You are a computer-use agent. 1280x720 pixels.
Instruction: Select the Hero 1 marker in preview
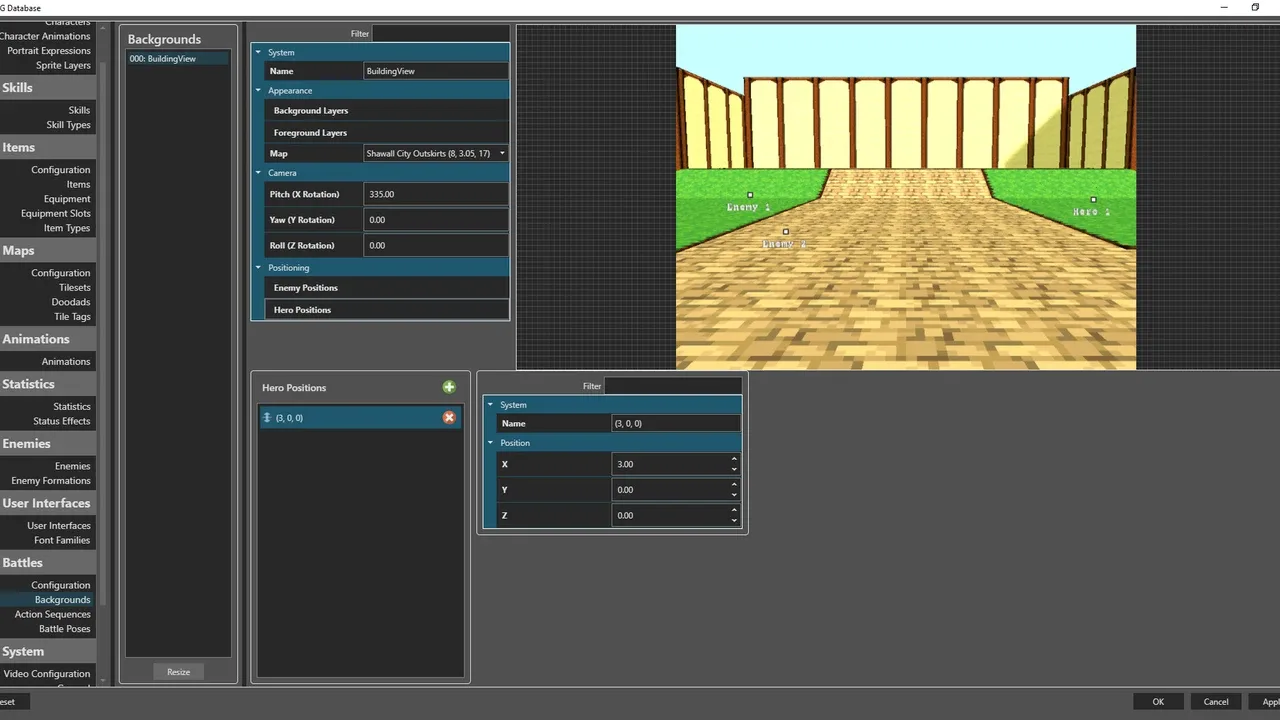pyautogui.click(x=1093, y=200)
